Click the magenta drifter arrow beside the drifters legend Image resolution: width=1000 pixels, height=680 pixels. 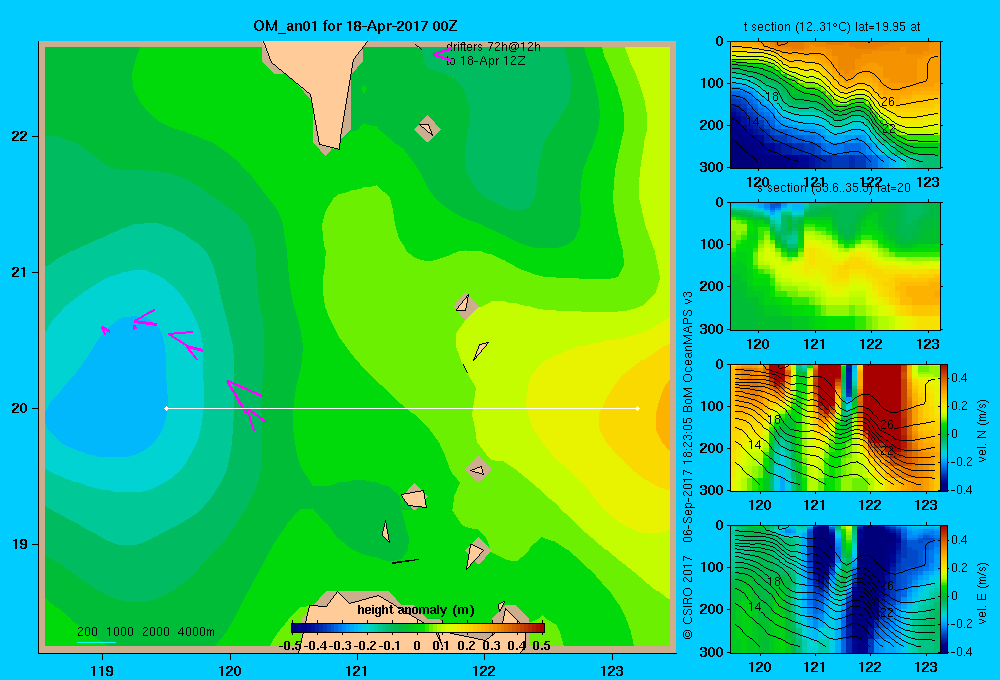point(443,54)
